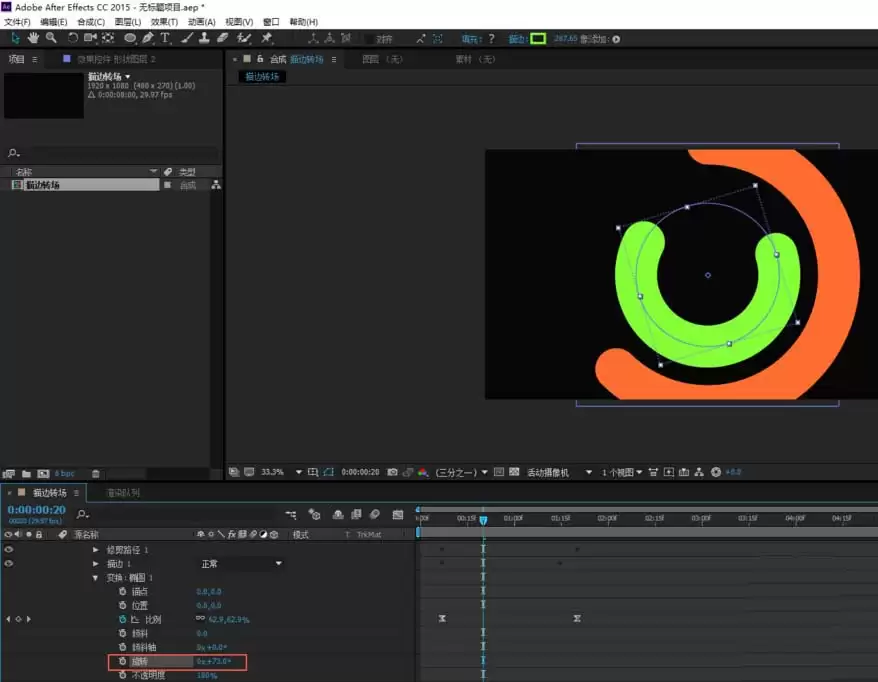Toggle visibility eye for 修剪路径 1
This screenshot has height=682, width=878.
pyautogui.click(x=8, y=550)
